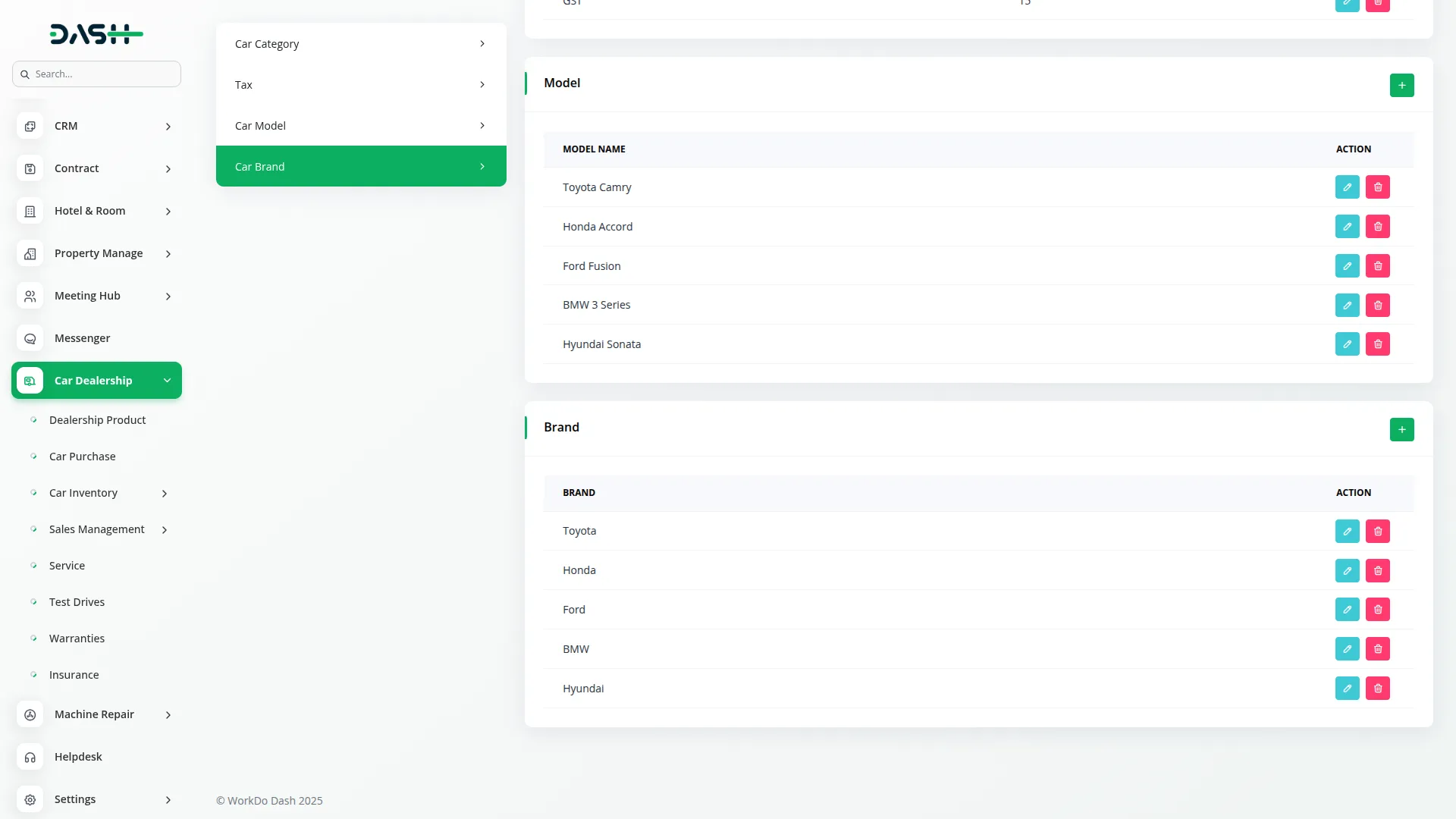Click the add Model plus button
The image size is (1456, 819).
[x=1401, y=86]
